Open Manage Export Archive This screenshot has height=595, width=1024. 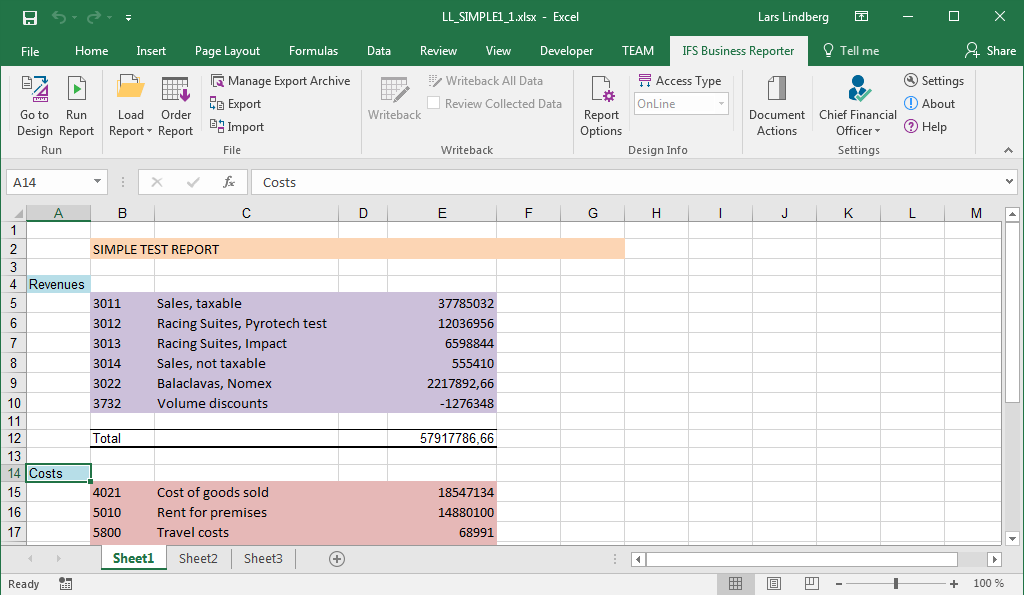[x=281, y=81]
